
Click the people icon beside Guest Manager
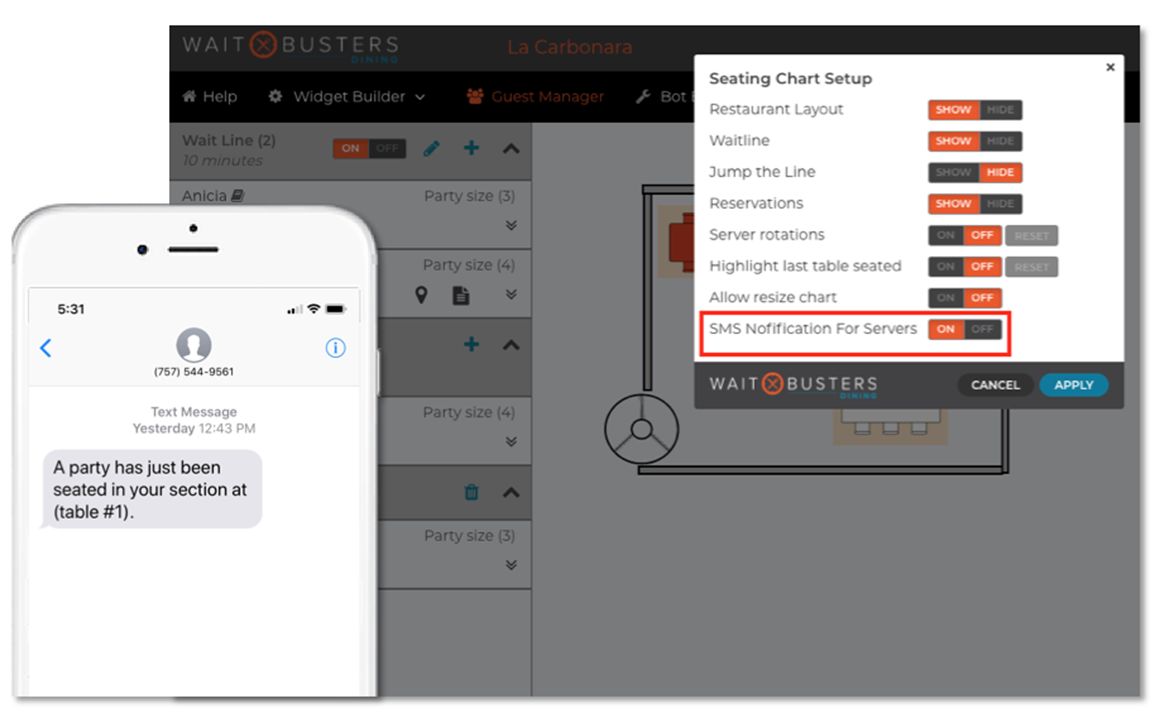475,96
